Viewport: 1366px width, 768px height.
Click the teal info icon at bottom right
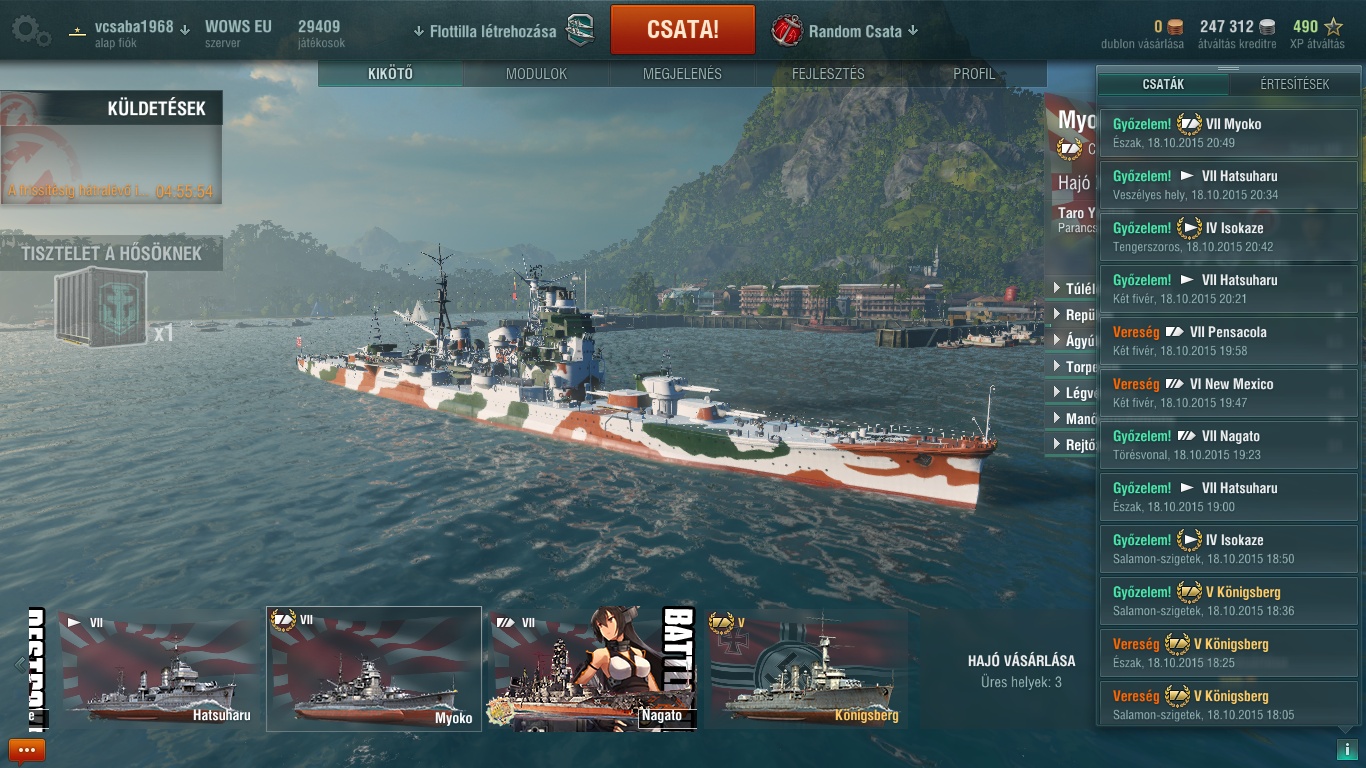coord(1344,749)
